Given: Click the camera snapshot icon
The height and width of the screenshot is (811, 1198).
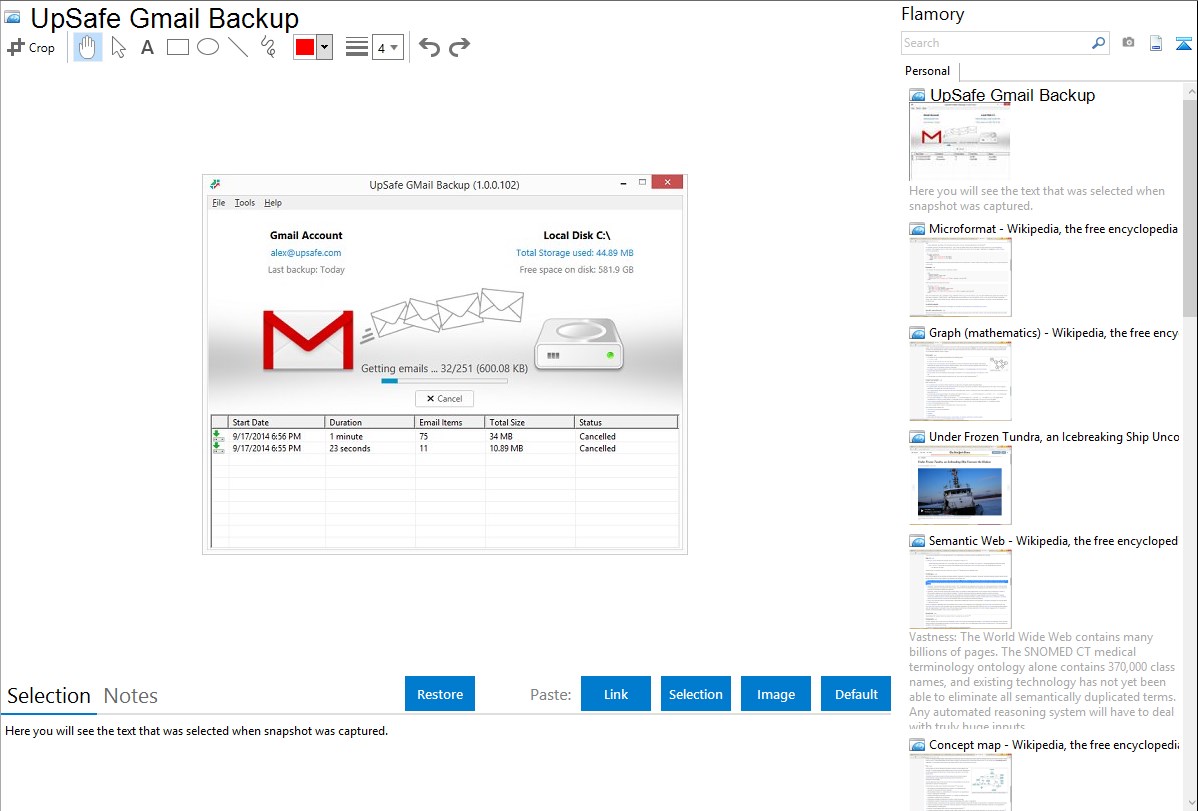Looking at the screenshot, I should (1128, 43).
